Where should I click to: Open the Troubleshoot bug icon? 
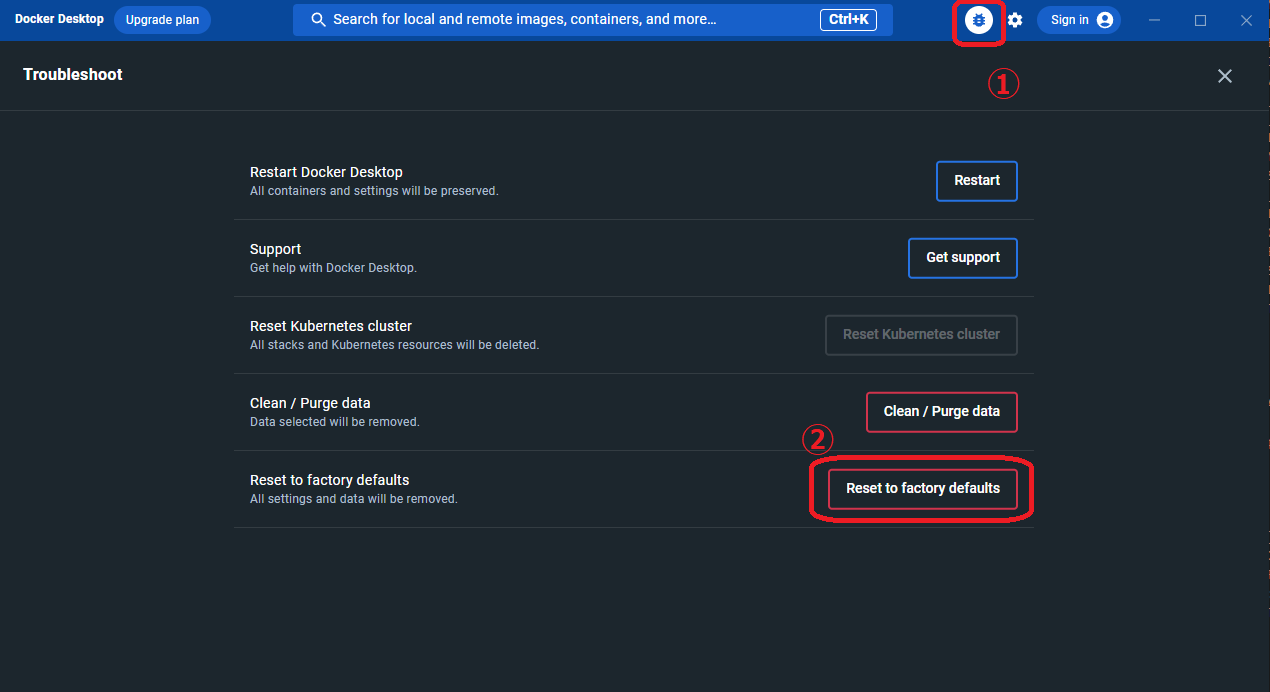pos(978,20)
